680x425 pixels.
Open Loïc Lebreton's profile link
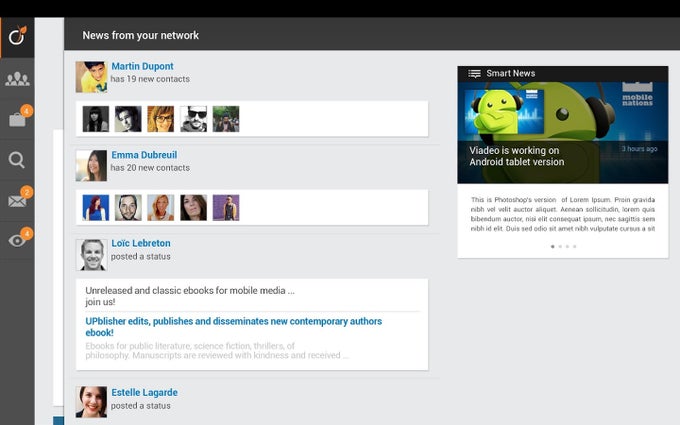141,243
